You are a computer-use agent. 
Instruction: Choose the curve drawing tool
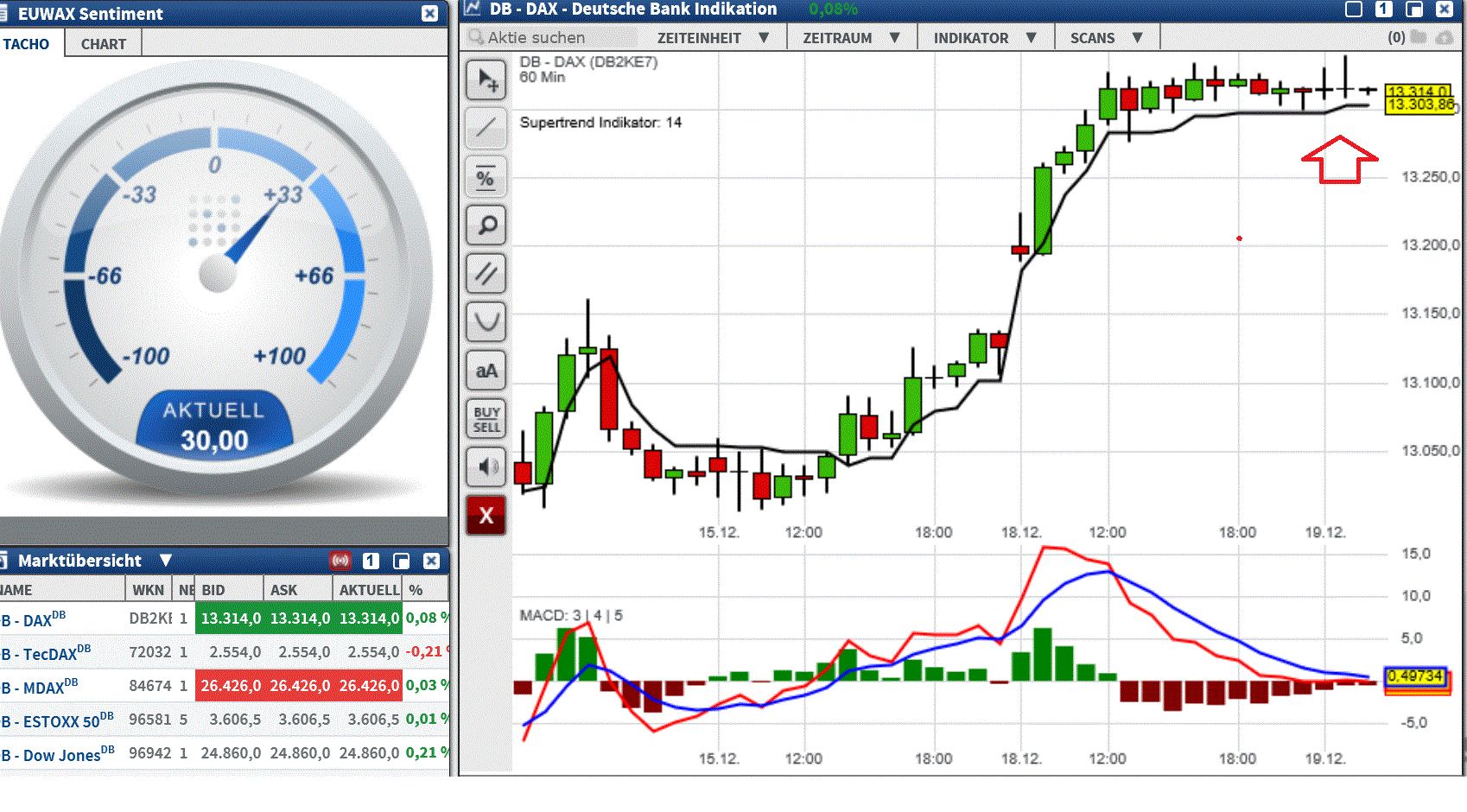[x=486, y=320]
